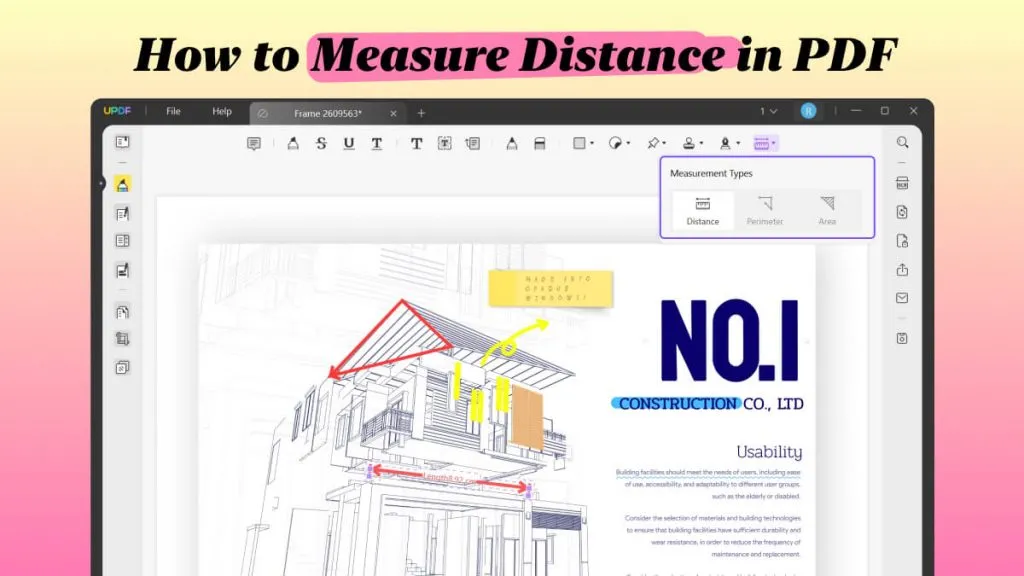Choose Perimeter measurement type
This screenshot has height=576, width=1024.
coord(765,212)
